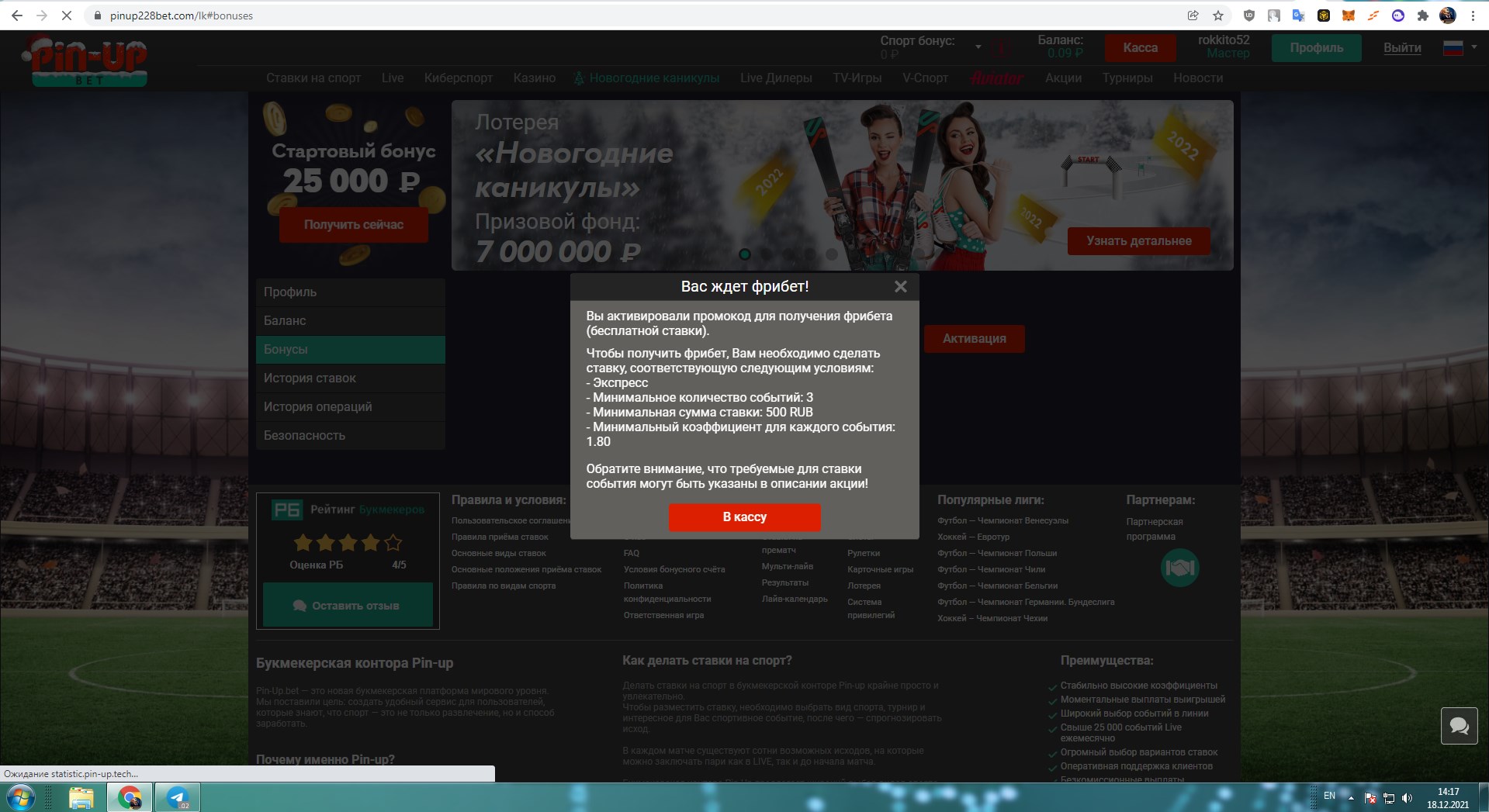Image resolution: width=1489 pixels, height=812 pixels.
Task: Open the Chrome three-dot menu
Action: click(x=1473, y=16)
